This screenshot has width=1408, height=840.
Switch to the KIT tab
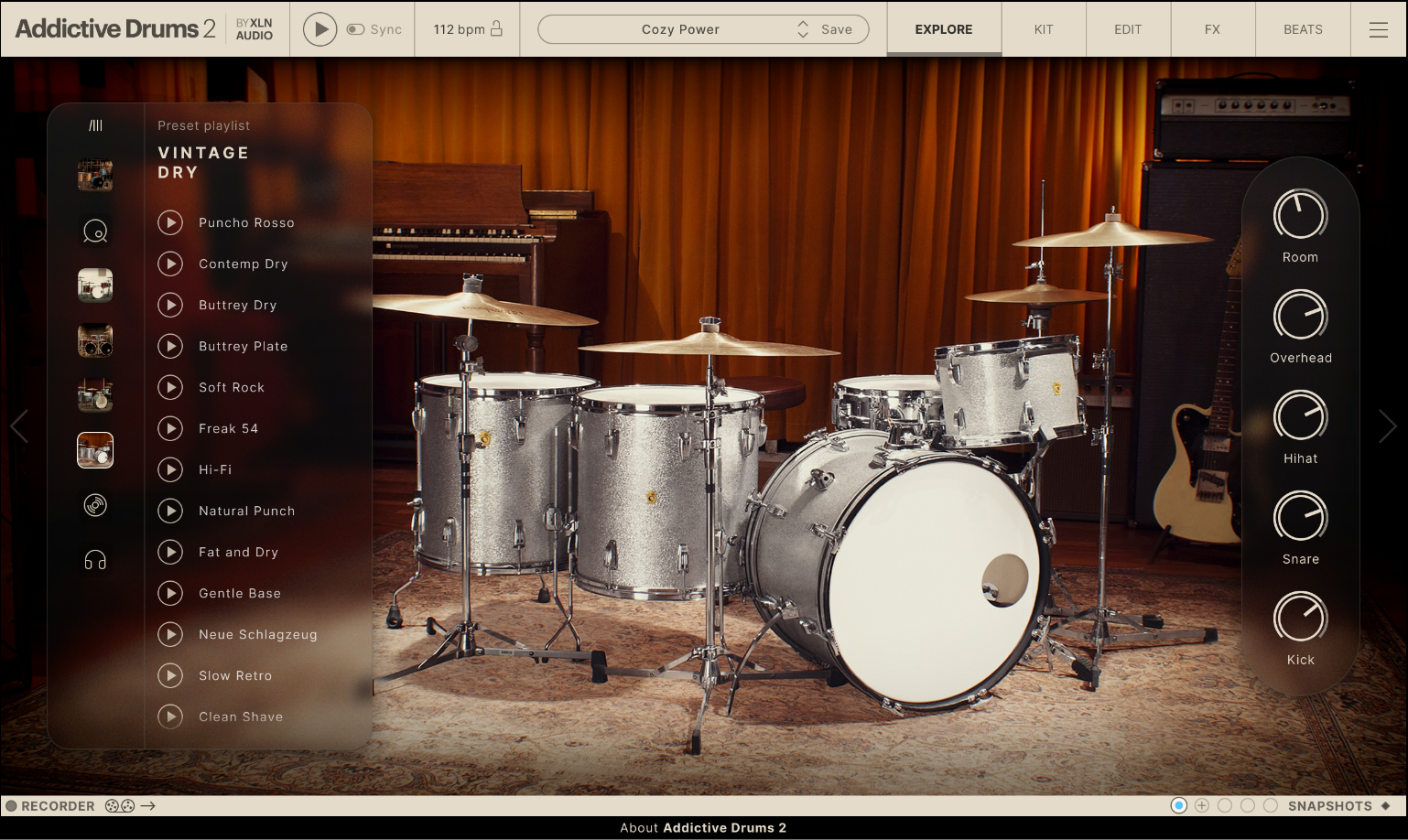click(x=1044, y=29)
